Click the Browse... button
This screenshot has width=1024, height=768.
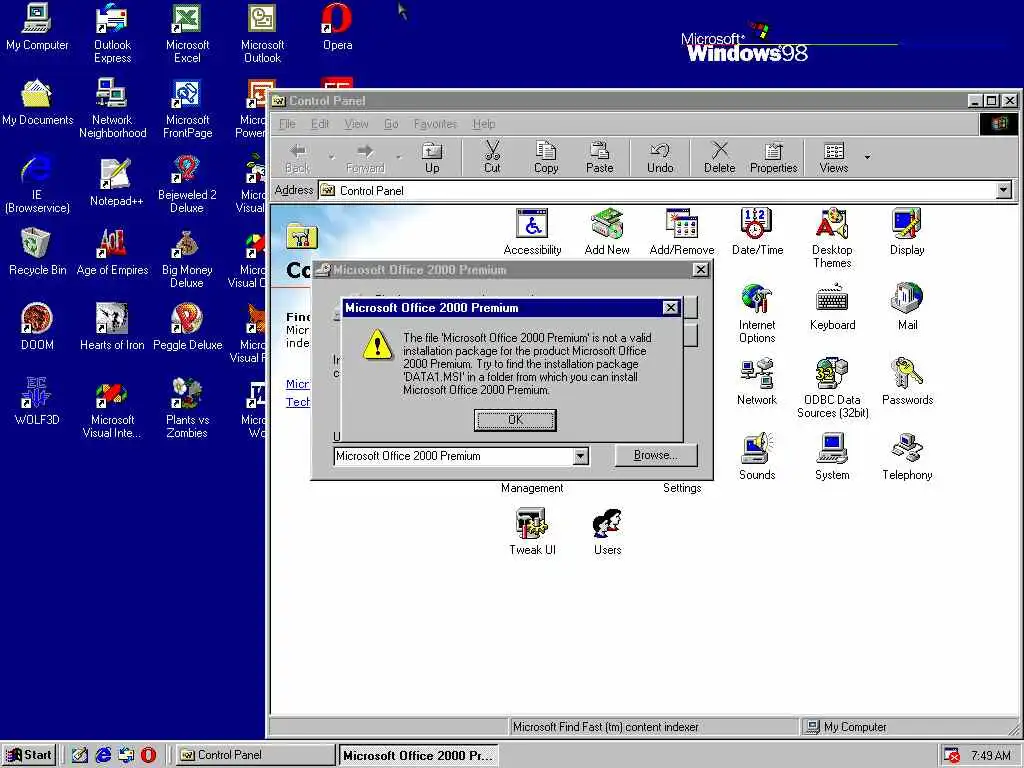point(656,455)
